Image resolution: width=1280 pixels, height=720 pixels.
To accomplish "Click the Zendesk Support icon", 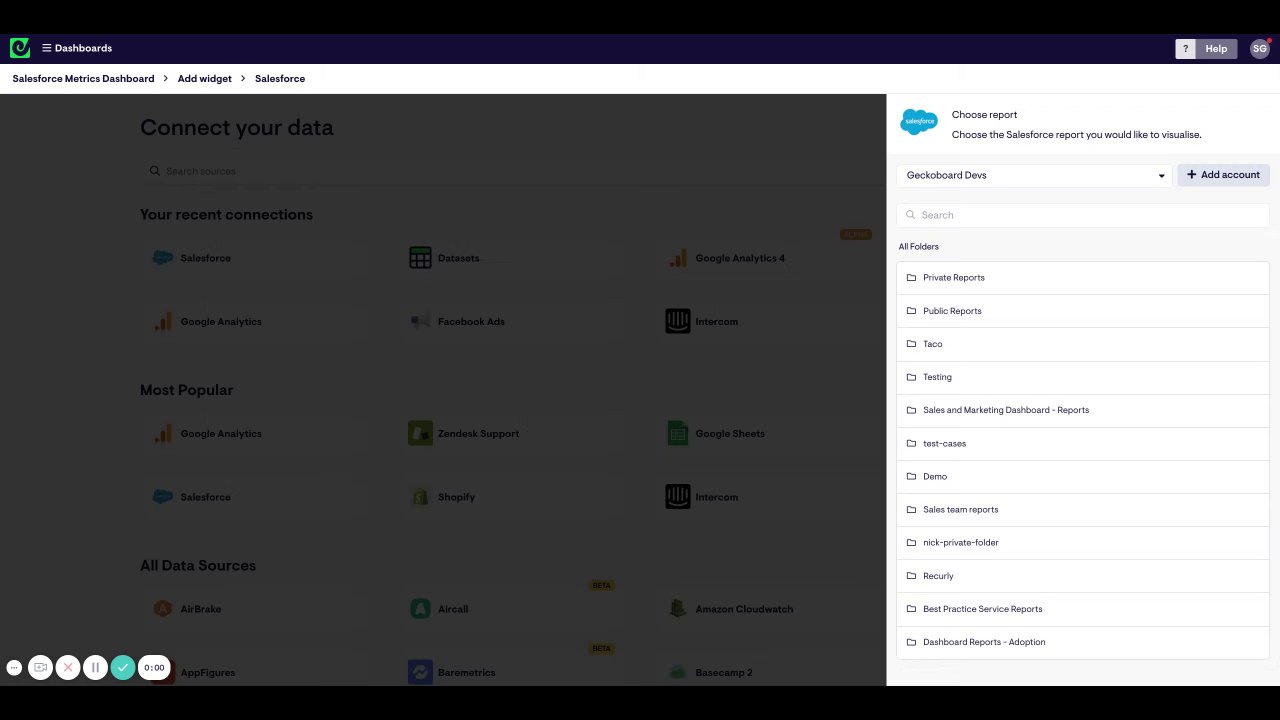I will [420, 434].
